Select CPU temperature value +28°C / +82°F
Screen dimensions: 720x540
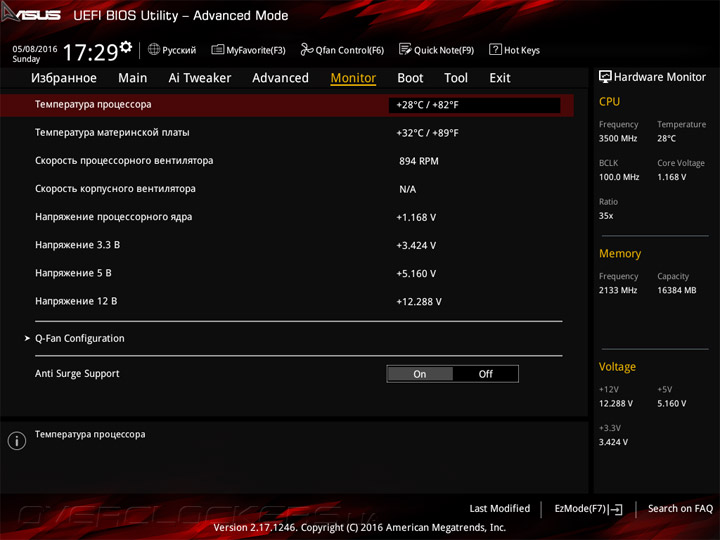click(474, 105)
